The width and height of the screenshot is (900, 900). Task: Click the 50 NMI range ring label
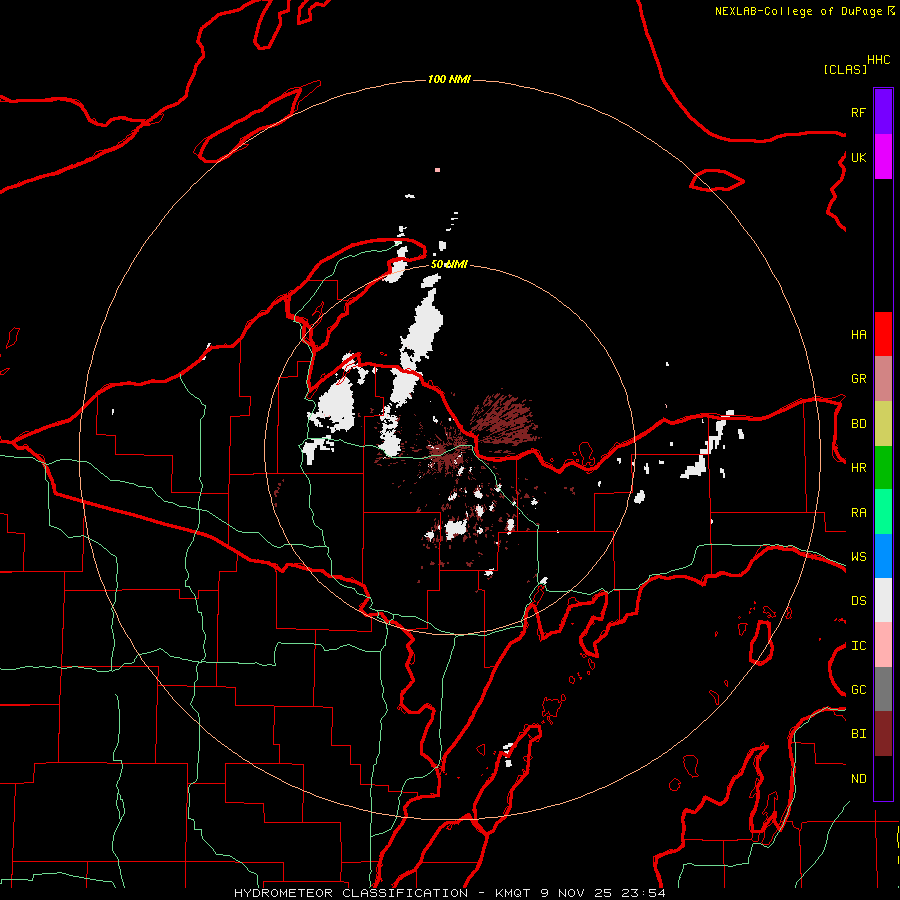pos(449,264)
